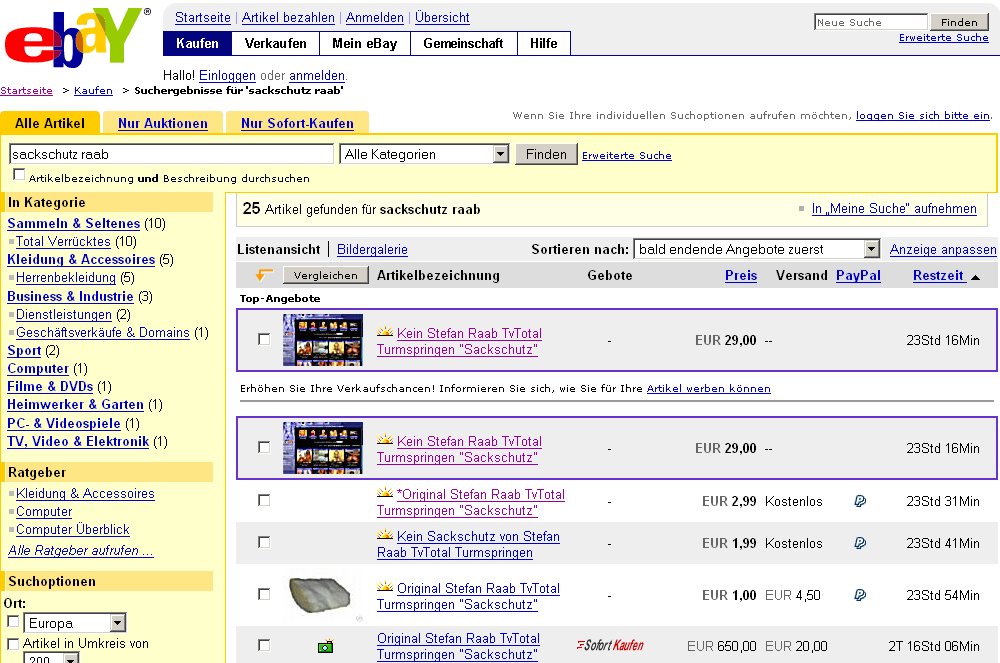Tick the 'Artikel in Umkreis von' checkbox
Viewport: 1000px width, 663px height.
click(13, 644)
